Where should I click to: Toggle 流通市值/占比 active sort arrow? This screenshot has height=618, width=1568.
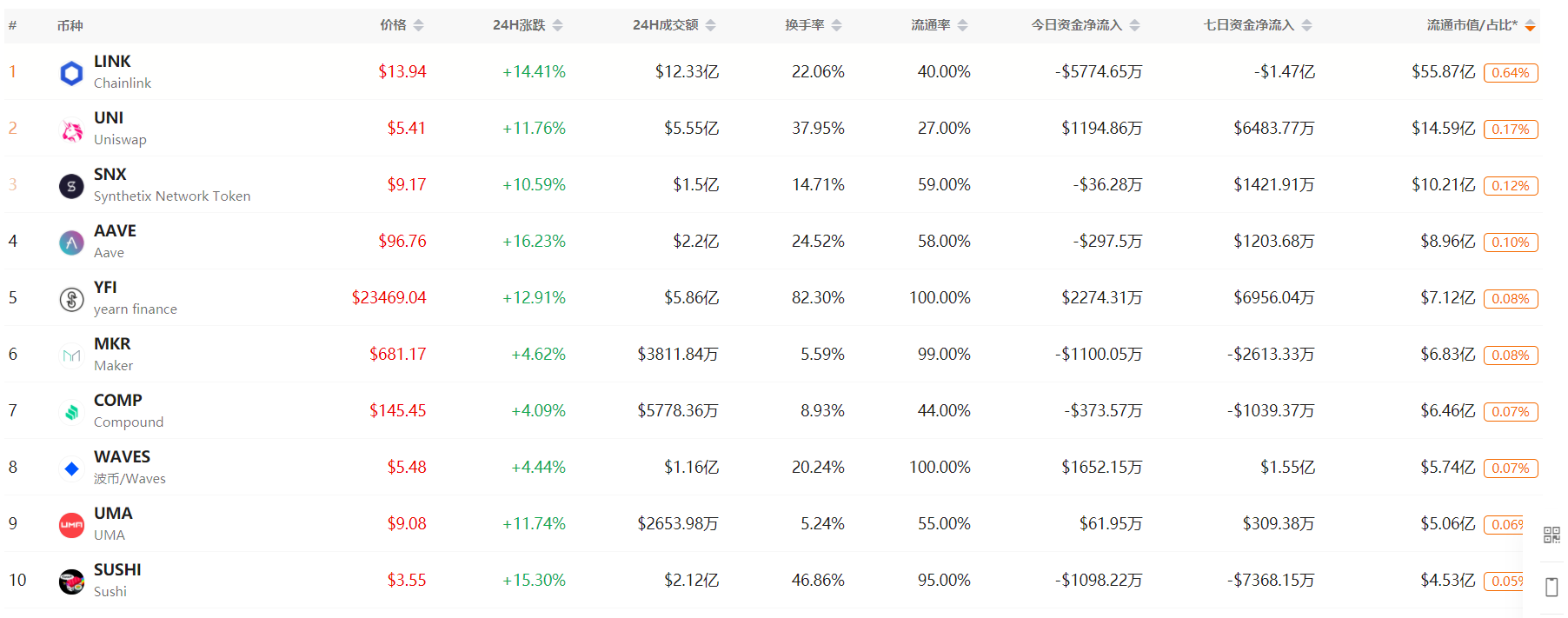(1531, 26)
